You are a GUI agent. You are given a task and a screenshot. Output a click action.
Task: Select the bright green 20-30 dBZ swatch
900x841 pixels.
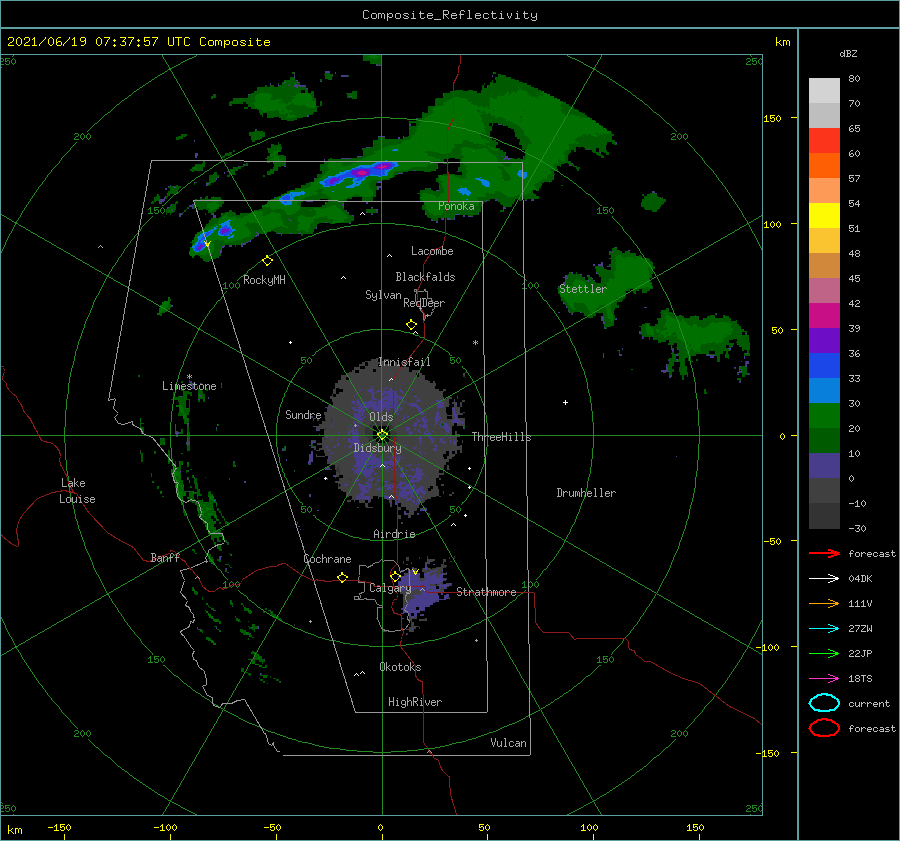(x=824, y=416)
